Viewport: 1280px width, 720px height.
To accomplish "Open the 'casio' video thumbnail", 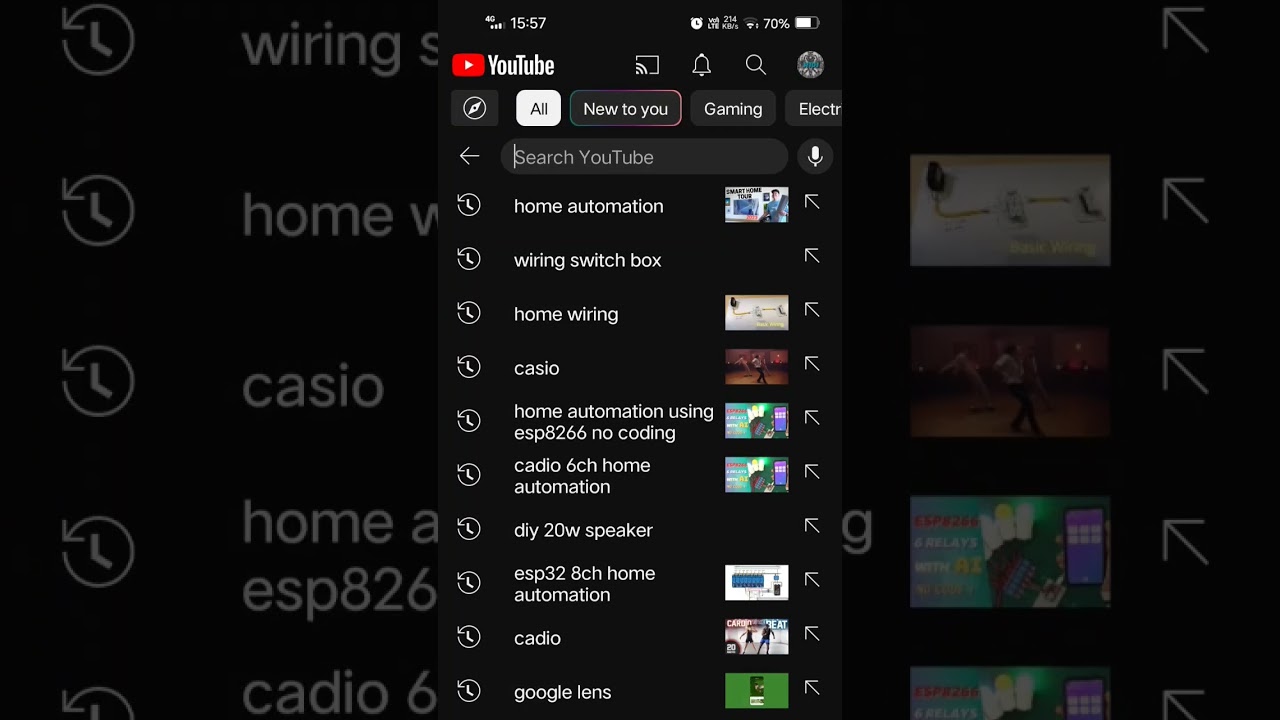I will (756, 367).
